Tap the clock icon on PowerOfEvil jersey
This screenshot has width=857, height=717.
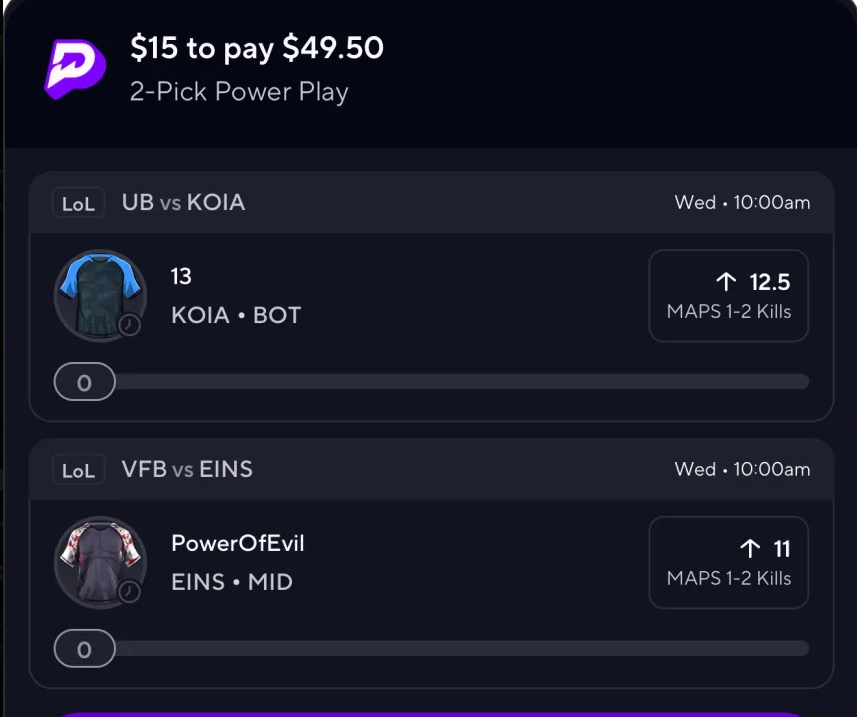130,592
